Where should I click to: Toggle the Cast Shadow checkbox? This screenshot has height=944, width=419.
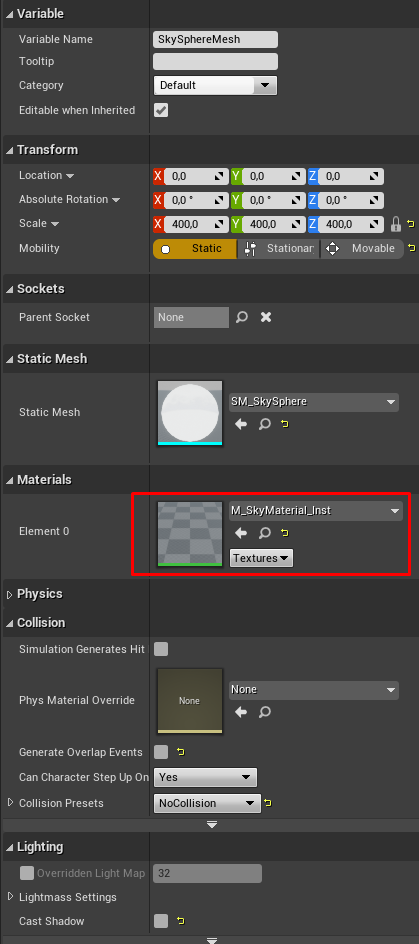161,921
